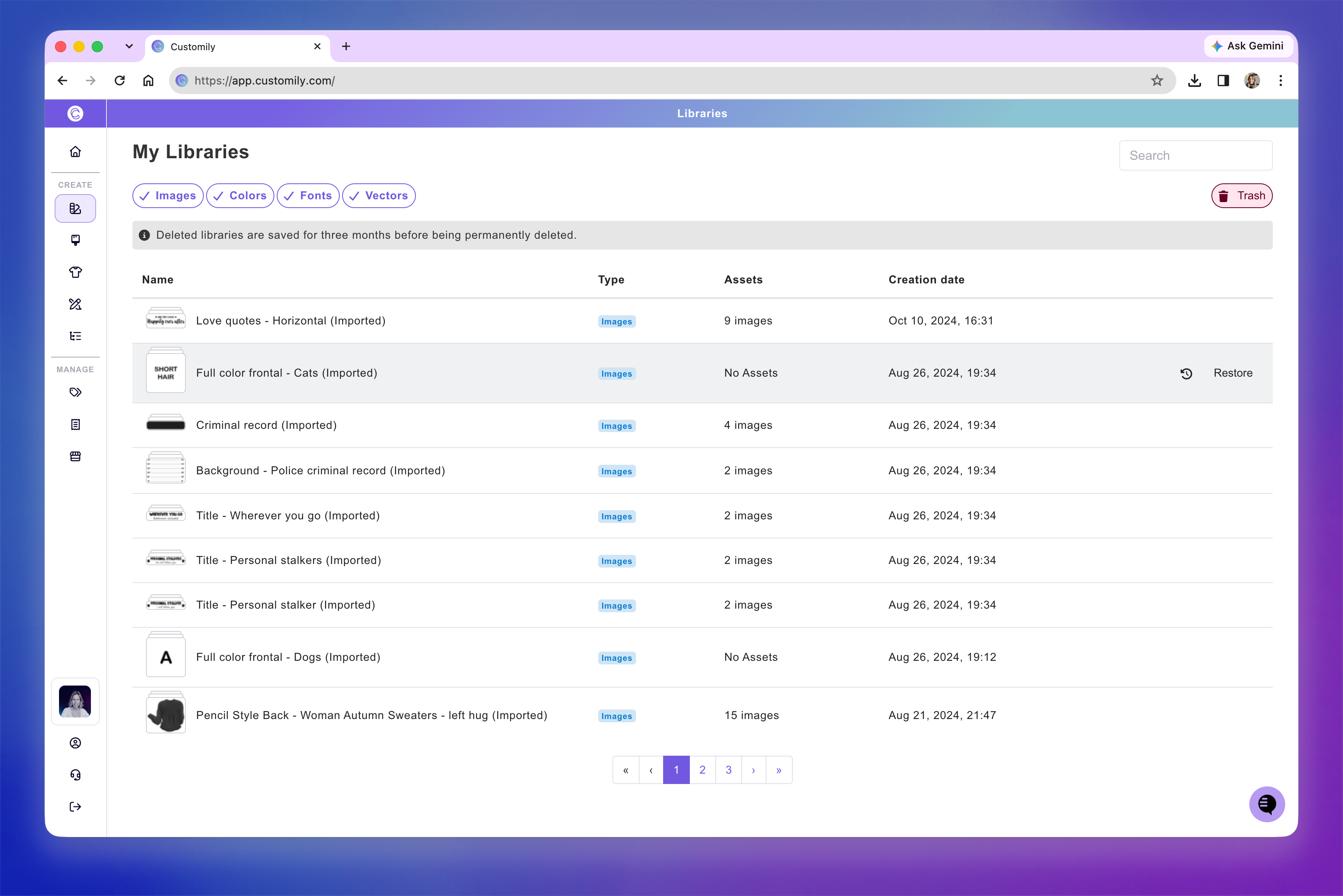Click the Ask Gemini button
The width and height of the screenshot is (1343, 896).
click(x=1248, y=46)
